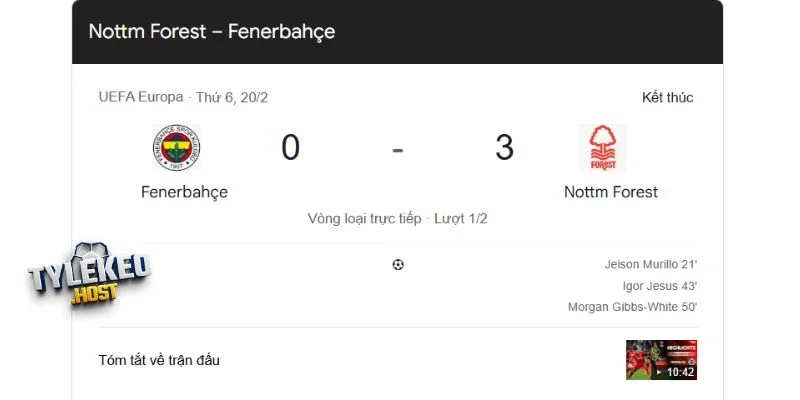The height and width of the screenshot is (400, 800).
Task: Select goalscorer Igor Jesus 43'
Action: (659, 286)
